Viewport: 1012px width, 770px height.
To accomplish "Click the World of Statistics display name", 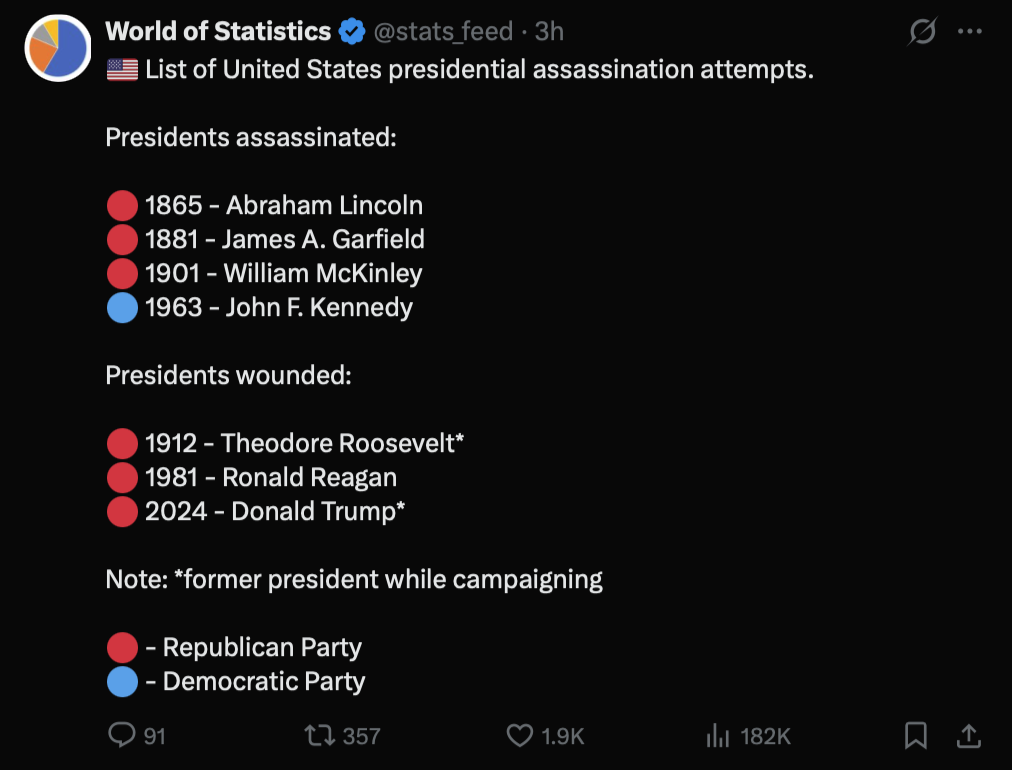I will pyautogui.click(x=218, y=32).
